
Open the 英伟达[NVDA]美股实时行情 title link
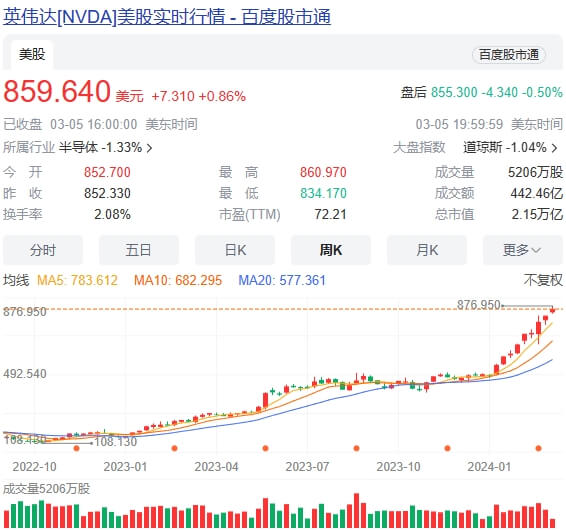coord(167,17)
